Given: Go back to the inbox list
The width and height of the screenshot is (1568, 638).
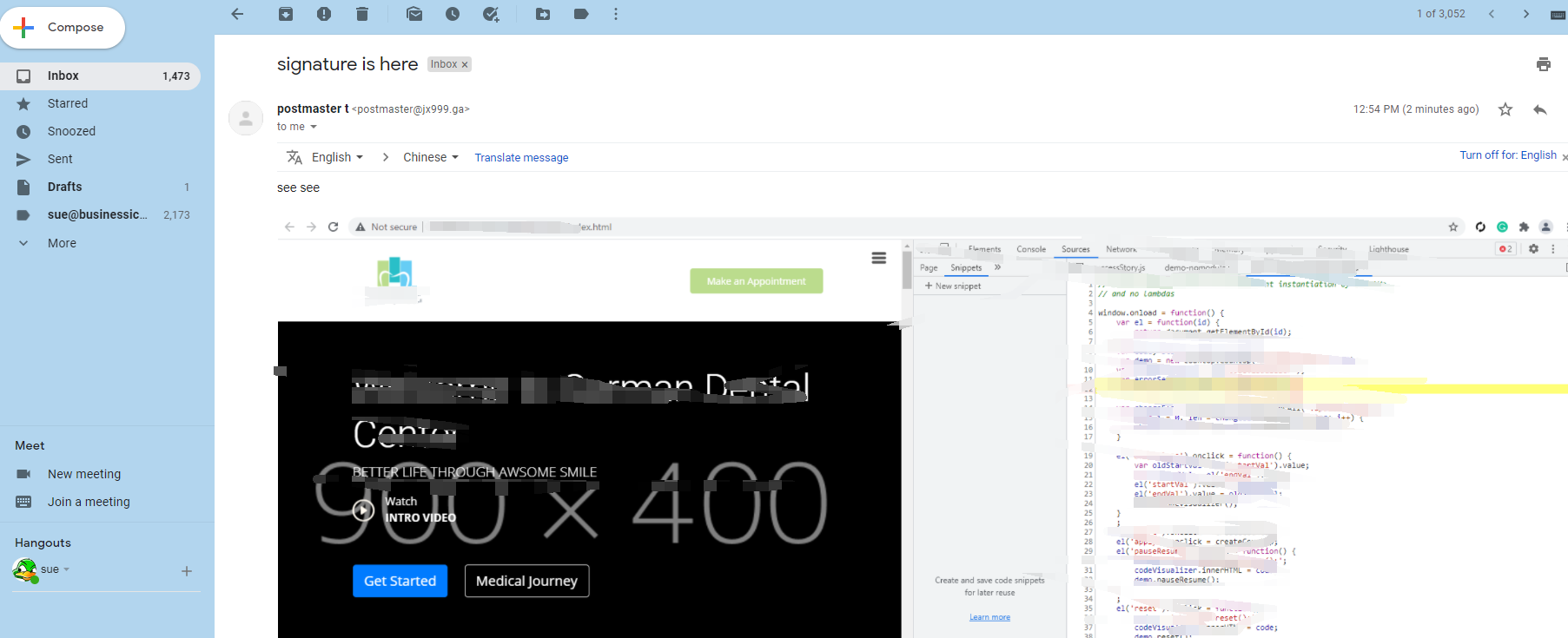Looking at the screenshot, I should pyautogui.click(x=237, y=14).
